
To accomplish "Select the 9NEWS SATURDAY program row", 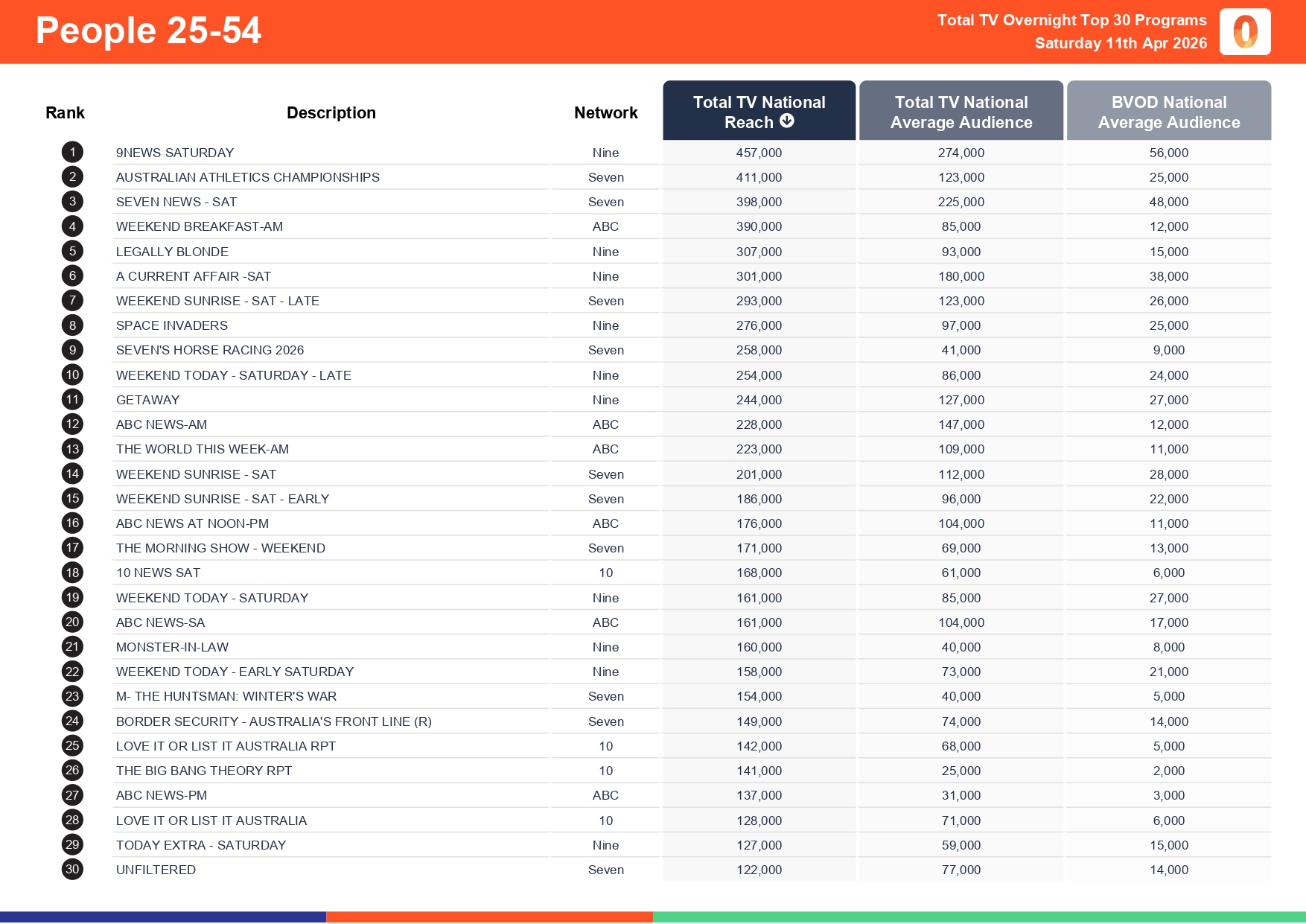I will coord(174,152).
